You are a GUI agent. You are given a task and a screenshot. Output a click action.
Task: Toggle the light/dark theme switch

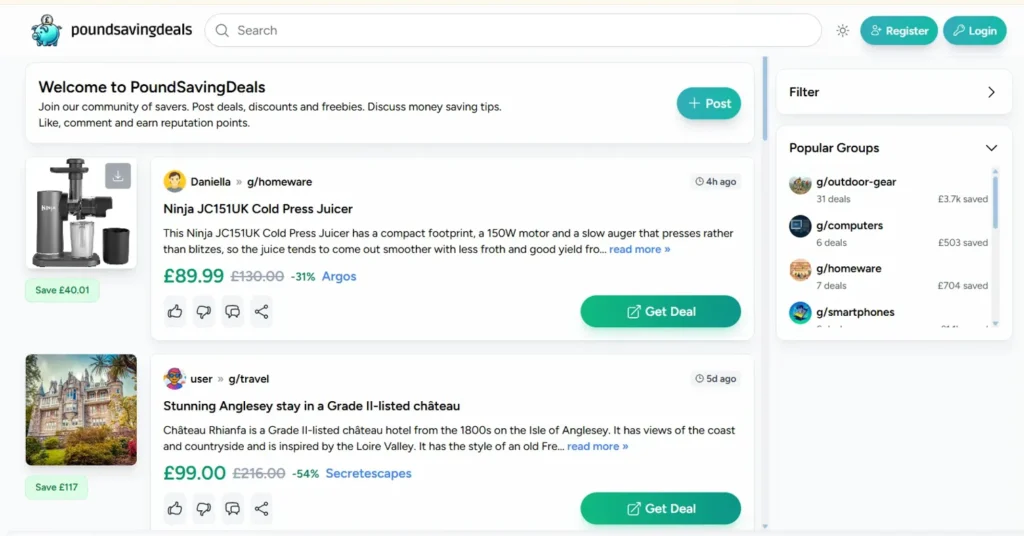pos(843,31)
